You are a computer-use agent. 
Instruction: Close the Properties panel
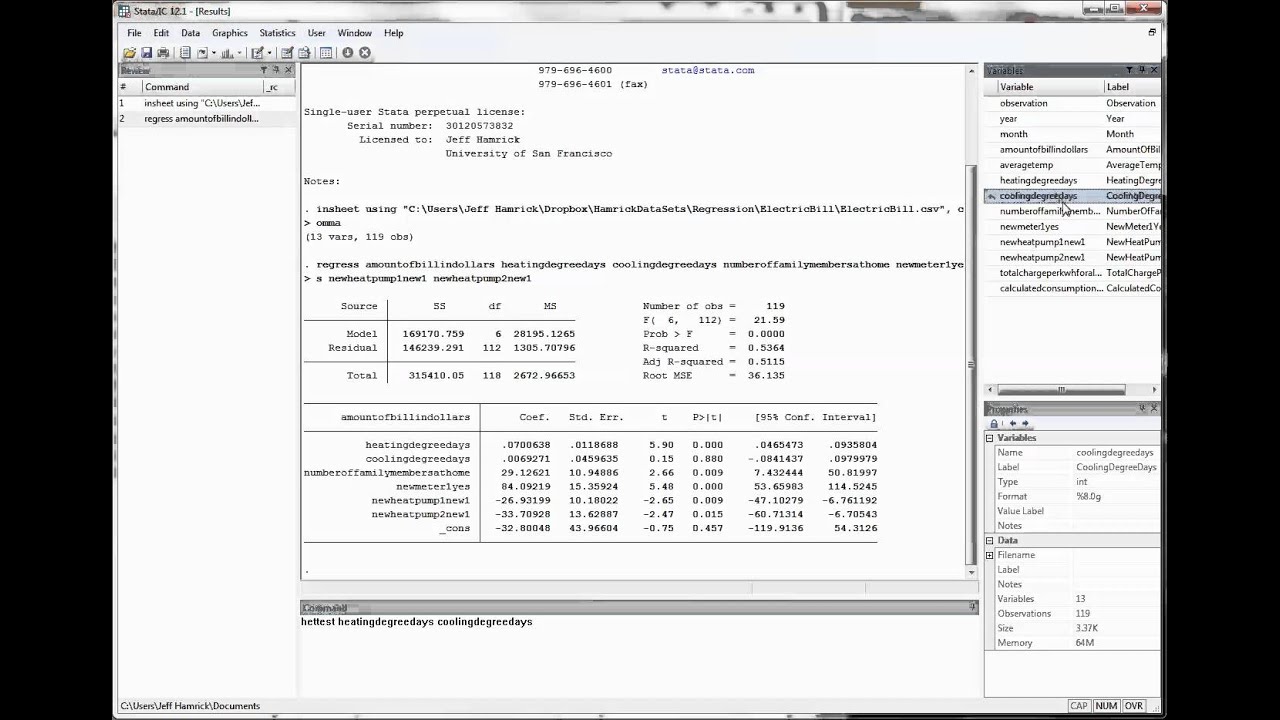click(1154, 409)
